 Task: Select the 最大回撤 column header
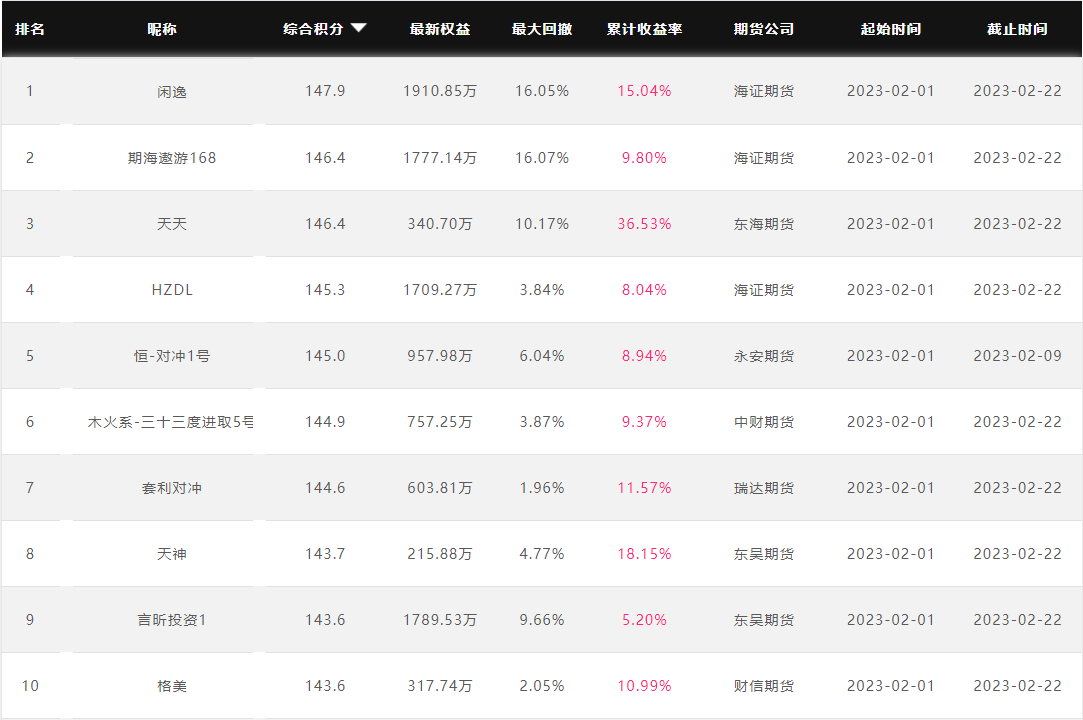click(x=542, y=29)
